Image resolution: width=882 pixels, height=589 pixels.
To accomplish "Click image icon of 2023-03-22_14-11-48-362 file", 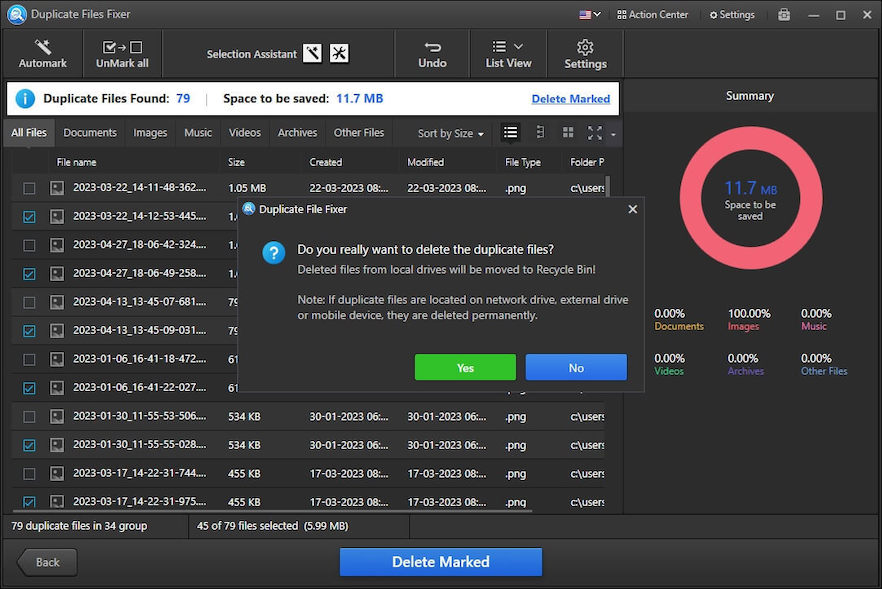I will [x=57, y=188].
